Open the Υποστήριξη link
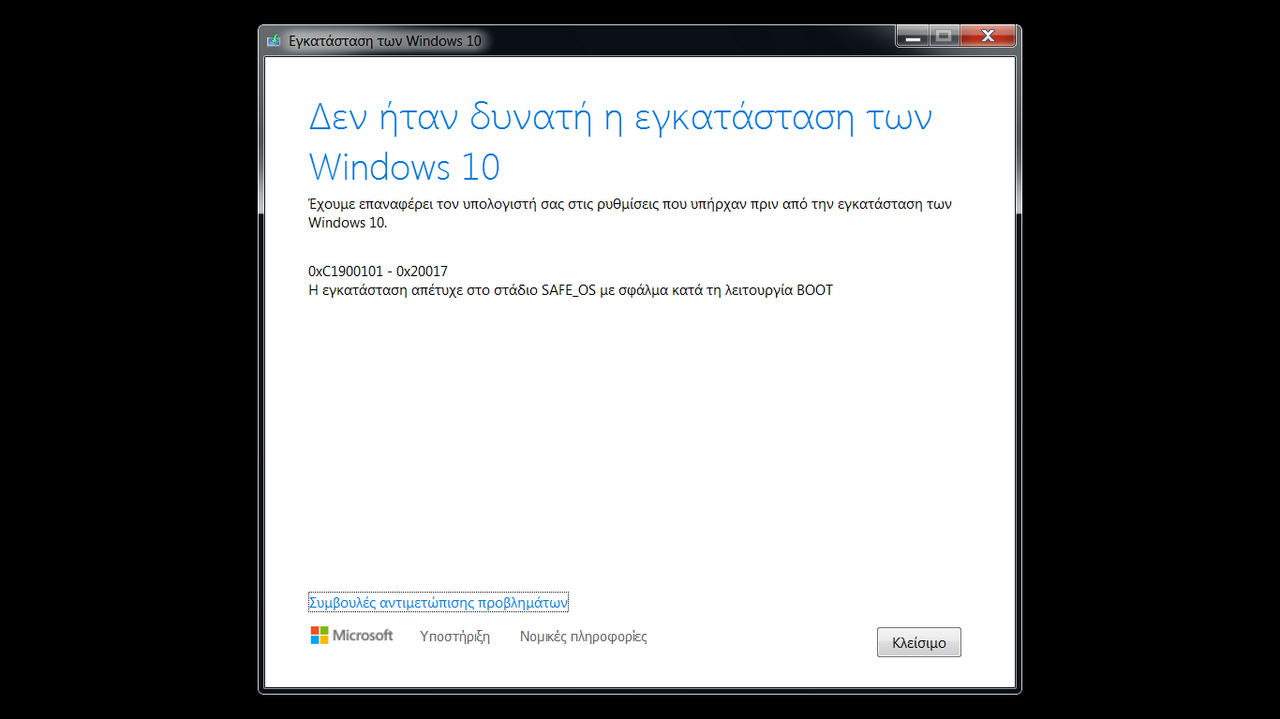Image resolution: width=1280 pixels, height=719 pixels. (455, 636)
